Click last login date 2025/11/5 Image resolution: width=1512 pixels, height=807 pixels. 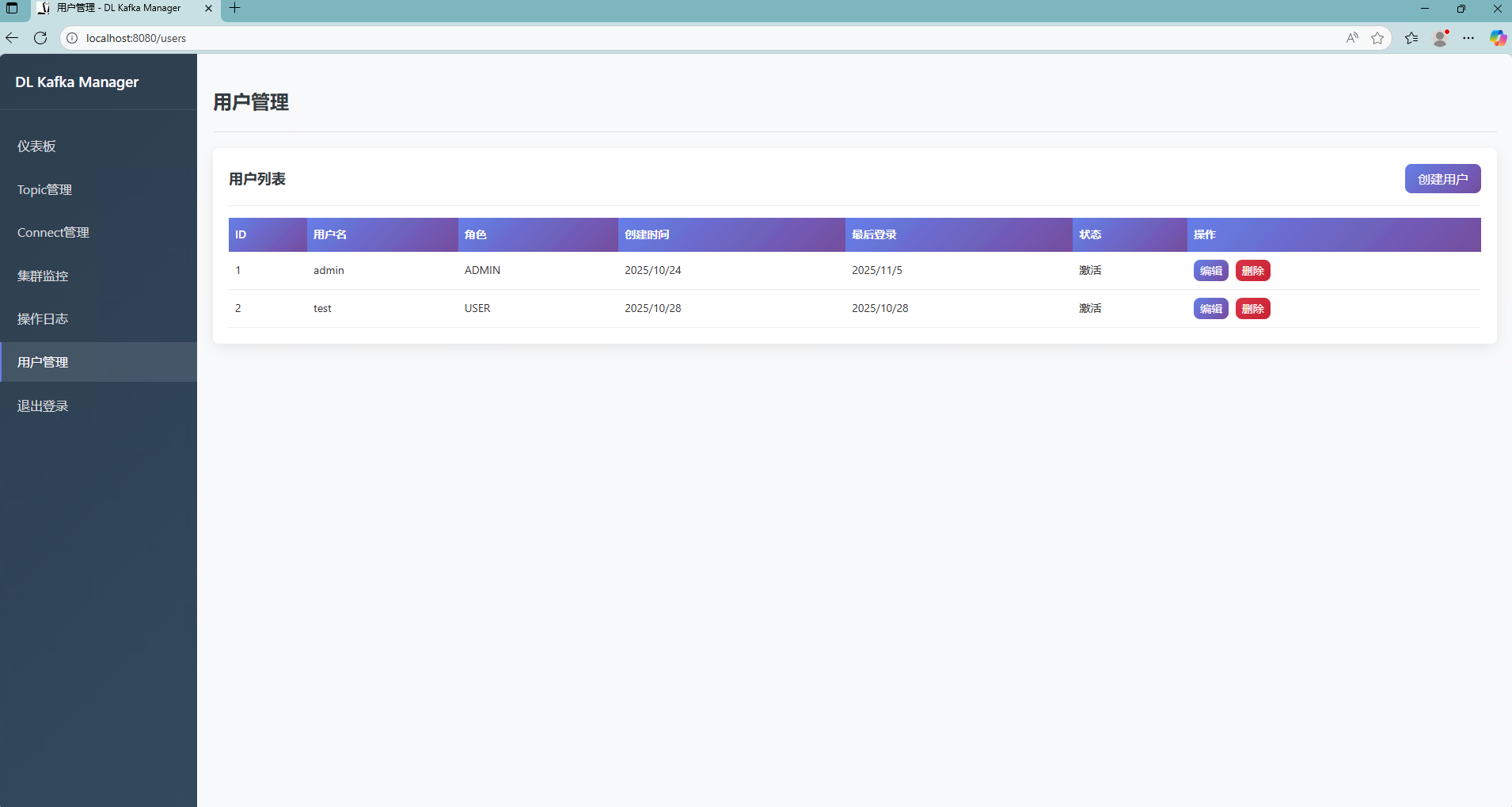[877, 271]
